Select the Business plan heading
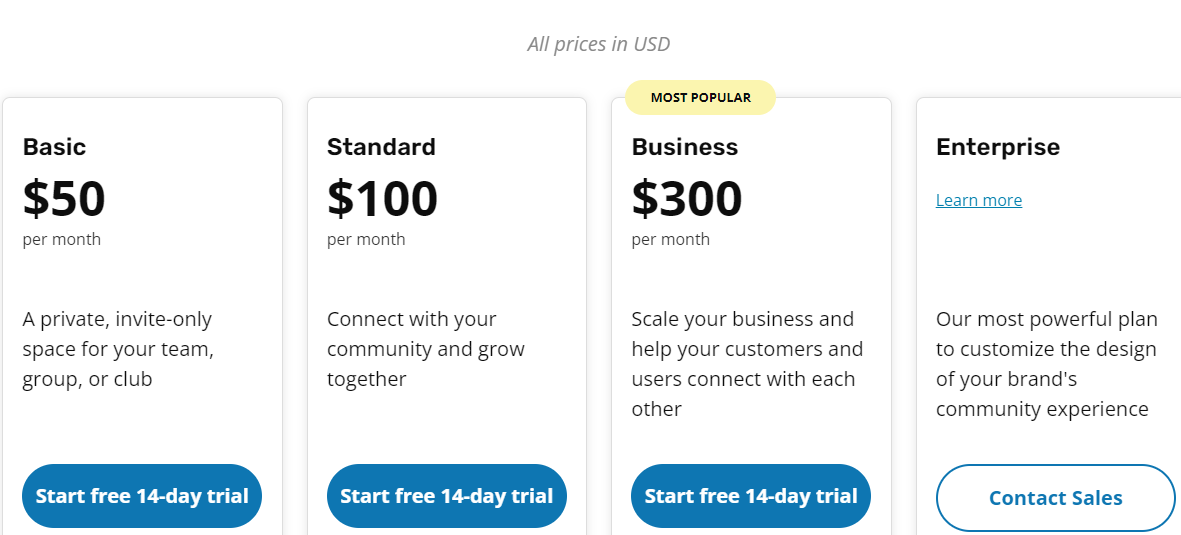Screen dimensions: 1181x535 (x=685, y=146)
